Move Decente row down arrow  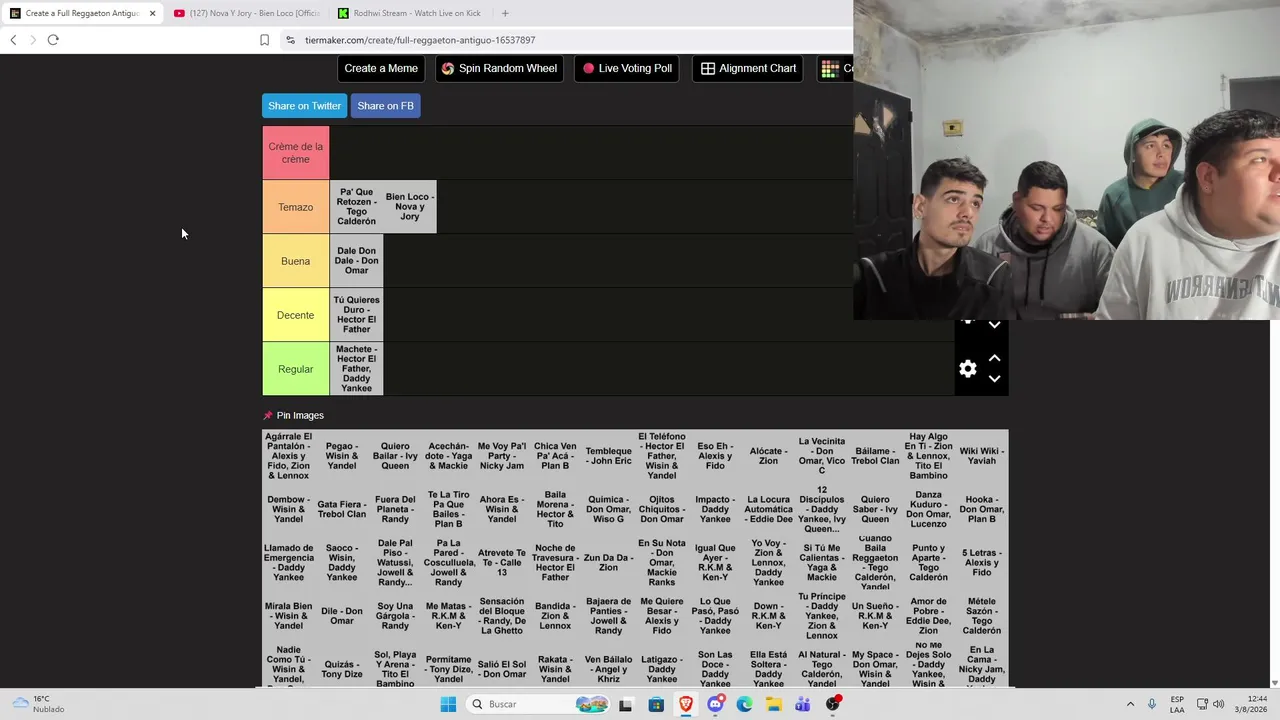point(994,325)
